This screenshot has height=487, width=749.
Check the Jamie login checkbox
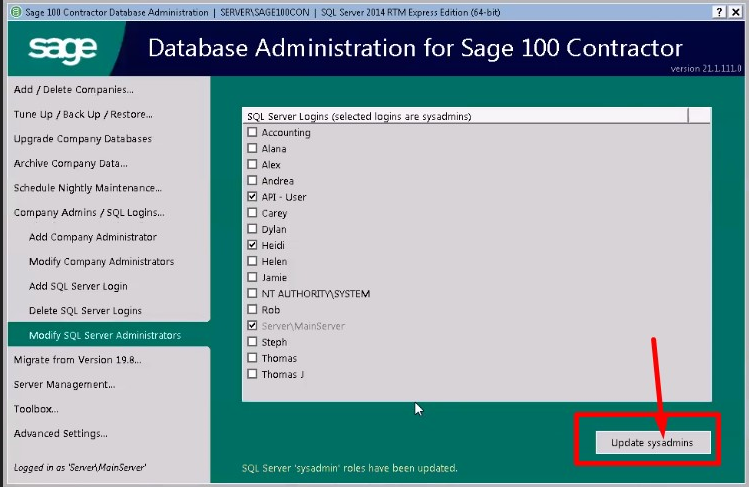tap(252, 277)
